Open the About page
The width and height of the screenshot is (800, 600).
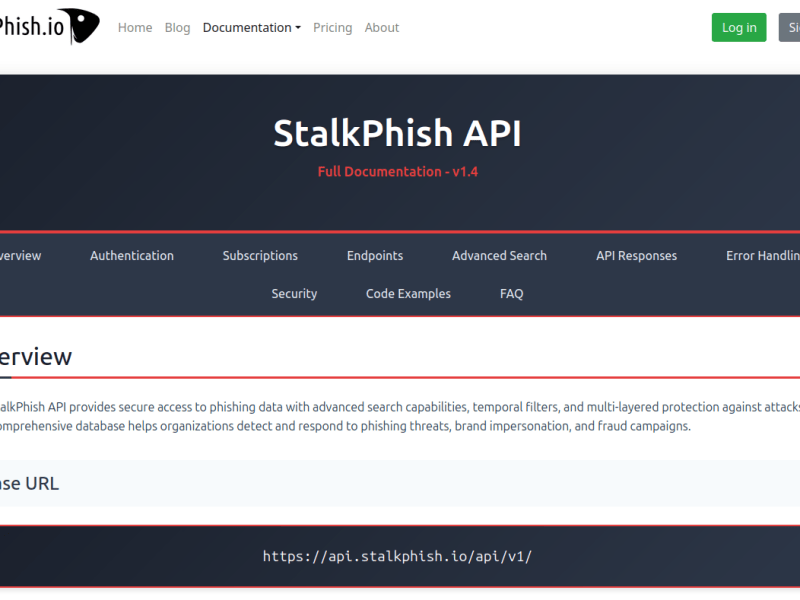click(x=381, y=27)
